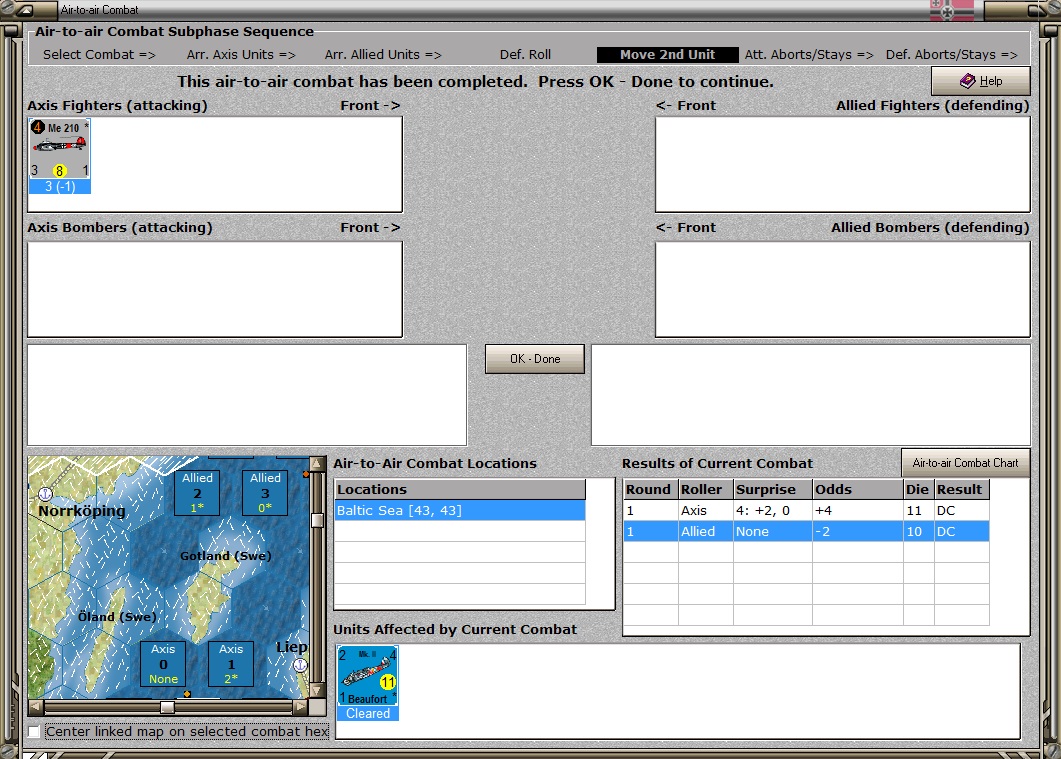
Task: Click the Roller column header
Action: 706,490
